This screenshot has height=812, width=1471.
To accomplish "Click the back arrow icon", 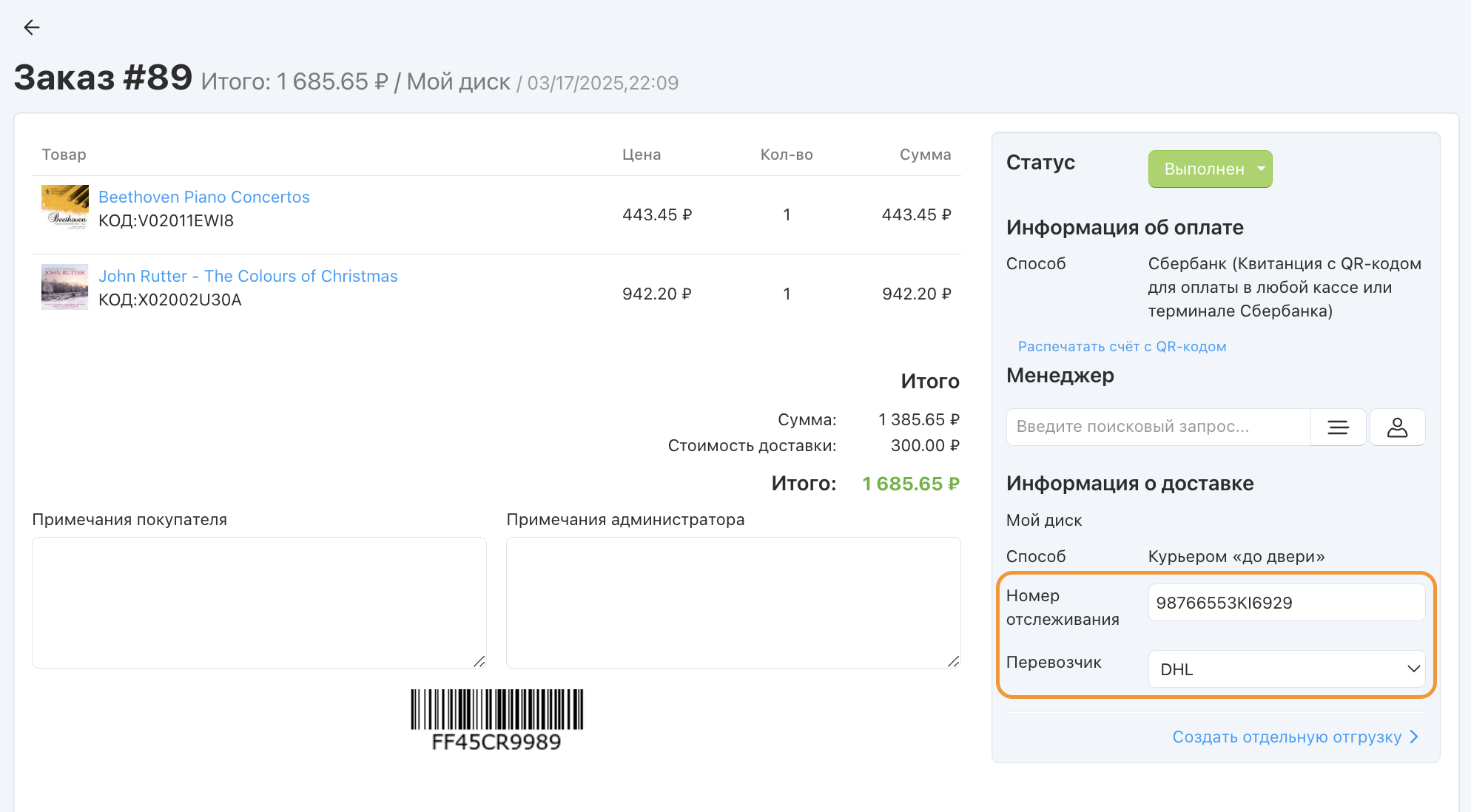I will tap(31, 28).
